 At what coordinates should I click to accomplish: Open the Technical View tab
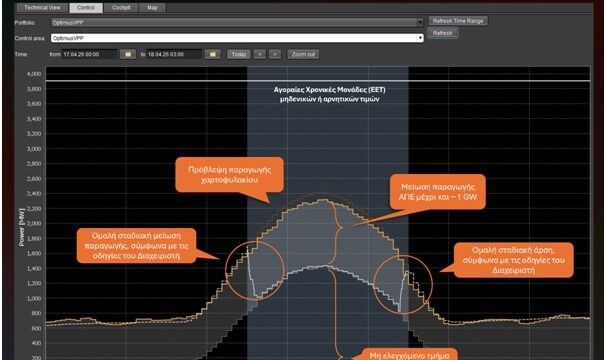point(43,7)
